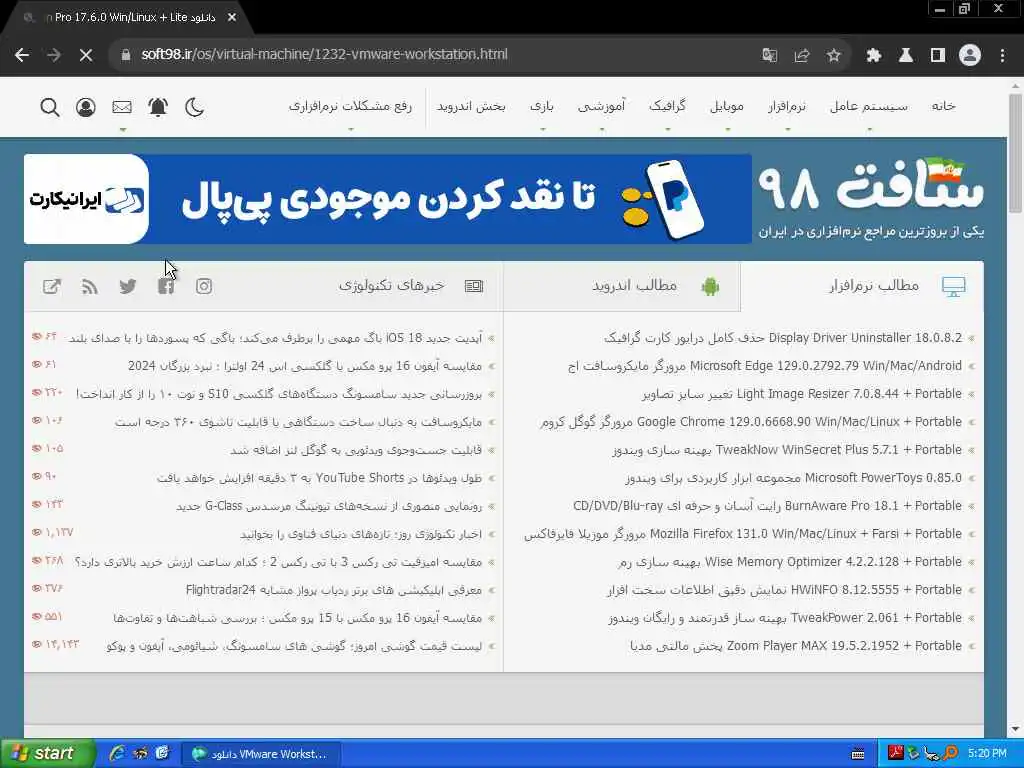Open Microsoft PowerToys 0.85.0 link

(793, 478)
